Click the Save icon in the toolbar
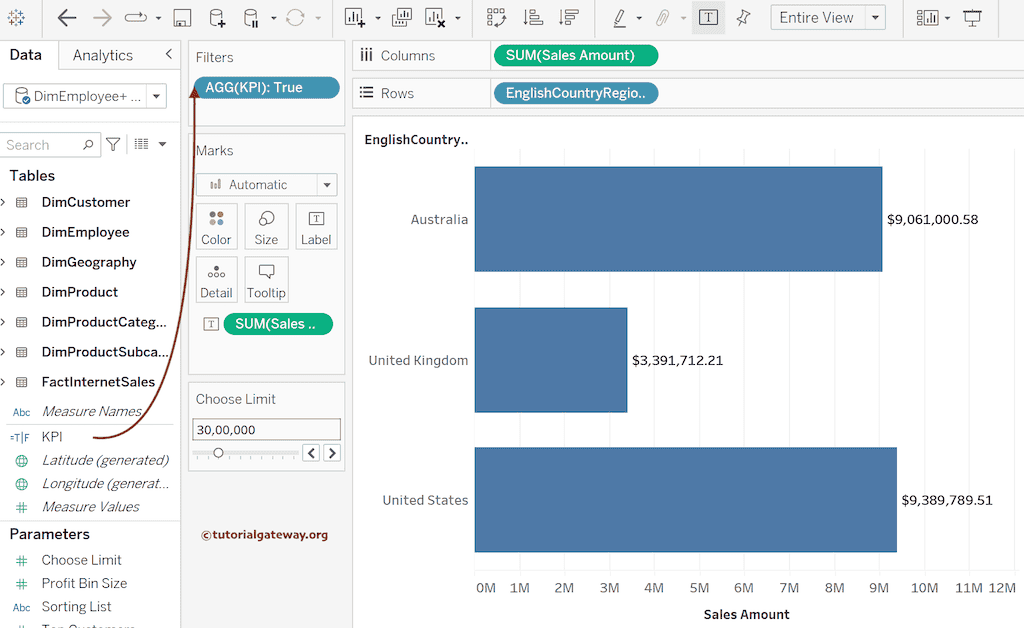The width and height of the screenshot is (1024, 628). pos(181,17)
